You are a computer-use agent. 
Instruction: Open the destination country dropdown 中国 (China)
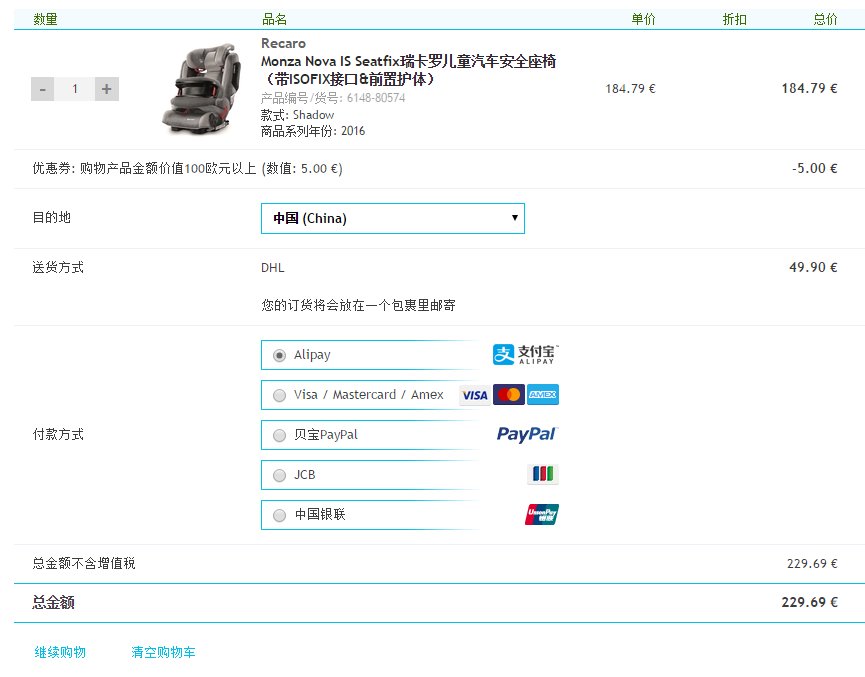393,218
